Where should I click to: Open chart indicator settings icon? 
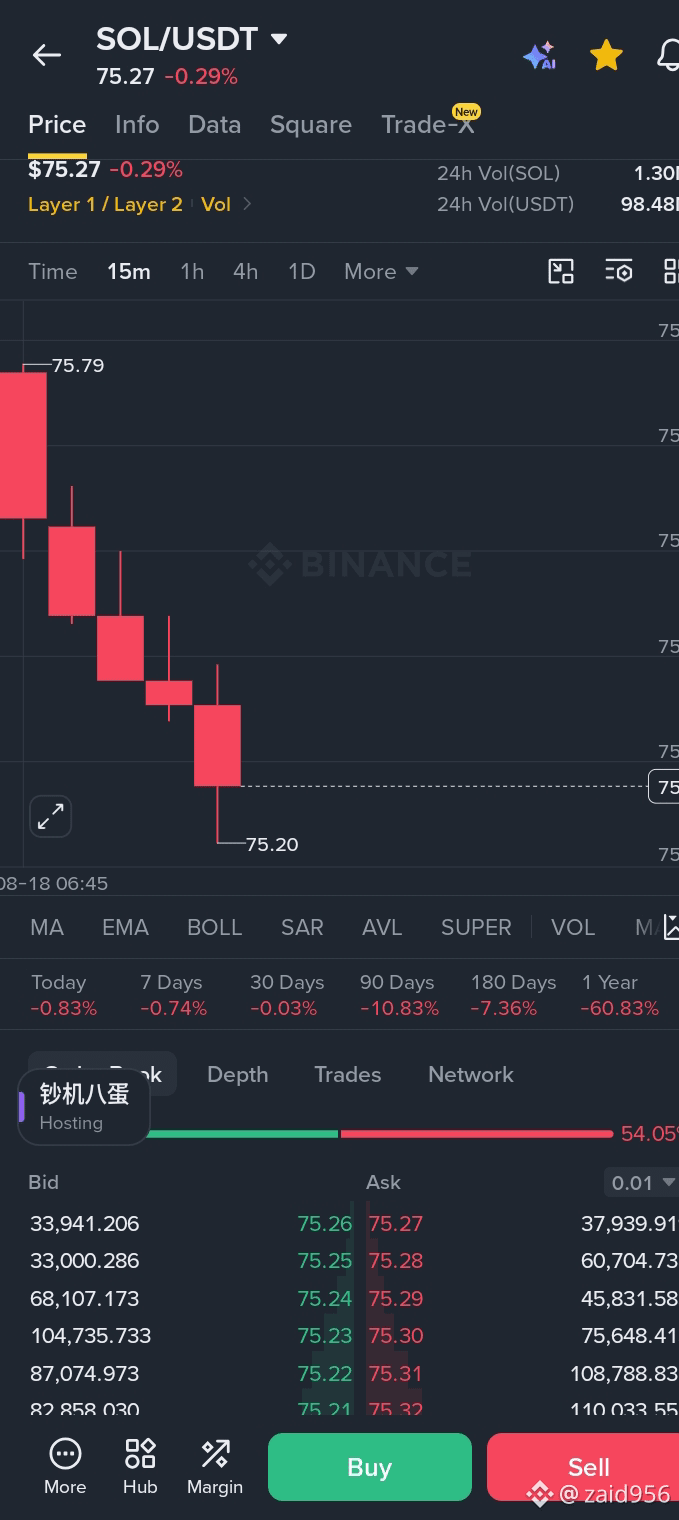click(619, 271)
